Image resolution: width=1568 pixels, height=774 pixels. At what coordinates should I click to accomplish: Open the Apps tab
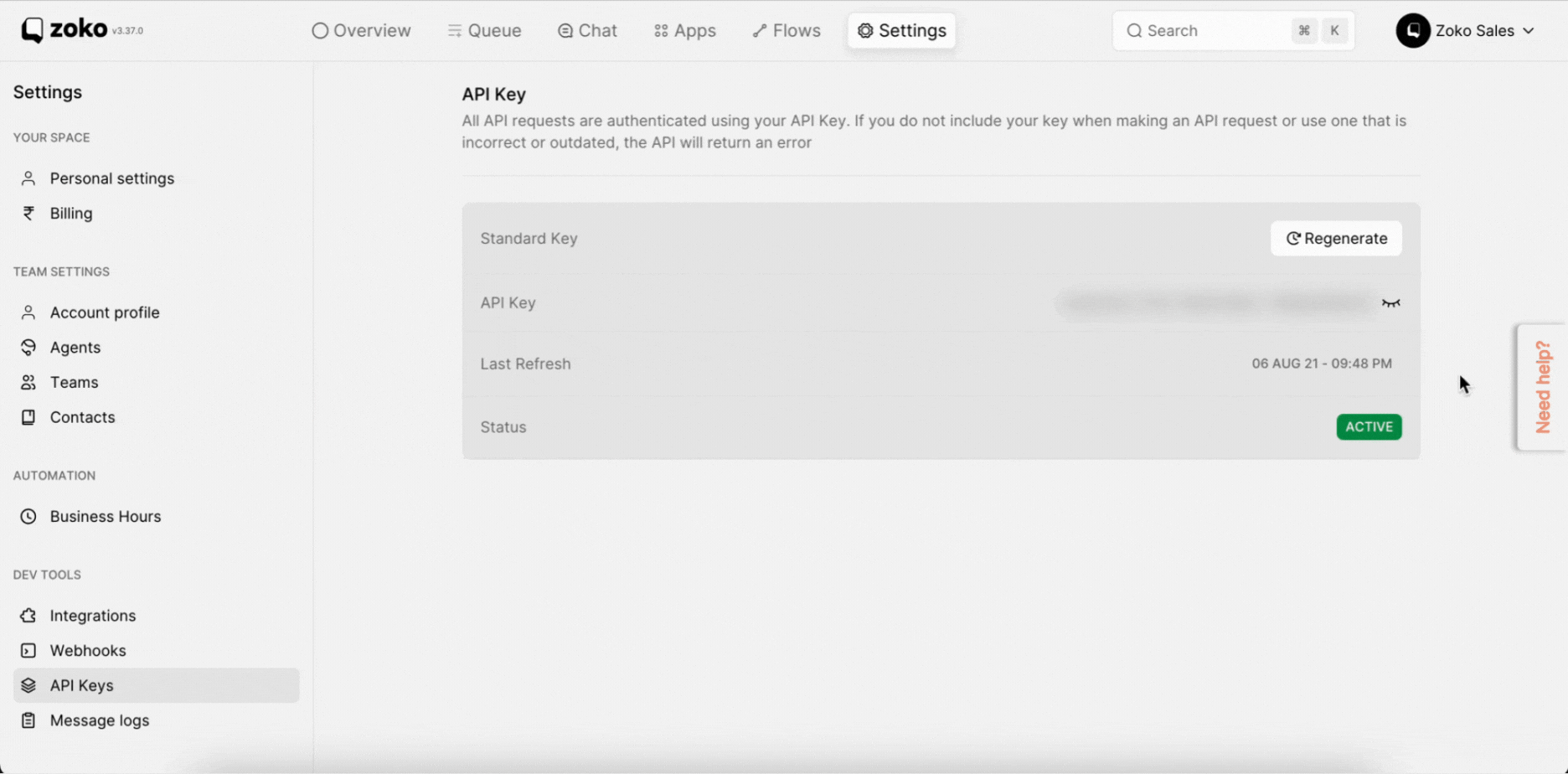[x=685, y=31]
